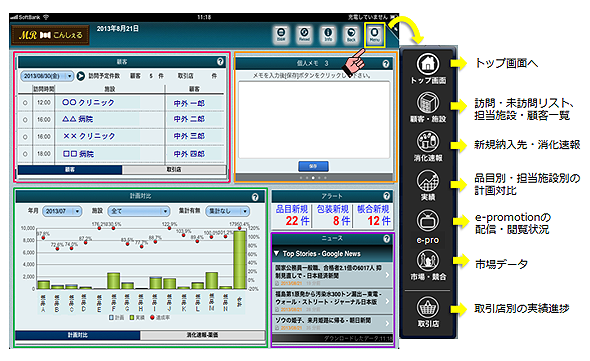Switch to the 消化速報-薬価 tab below chart
The image size is (590, 361).
tap(202, 335)
